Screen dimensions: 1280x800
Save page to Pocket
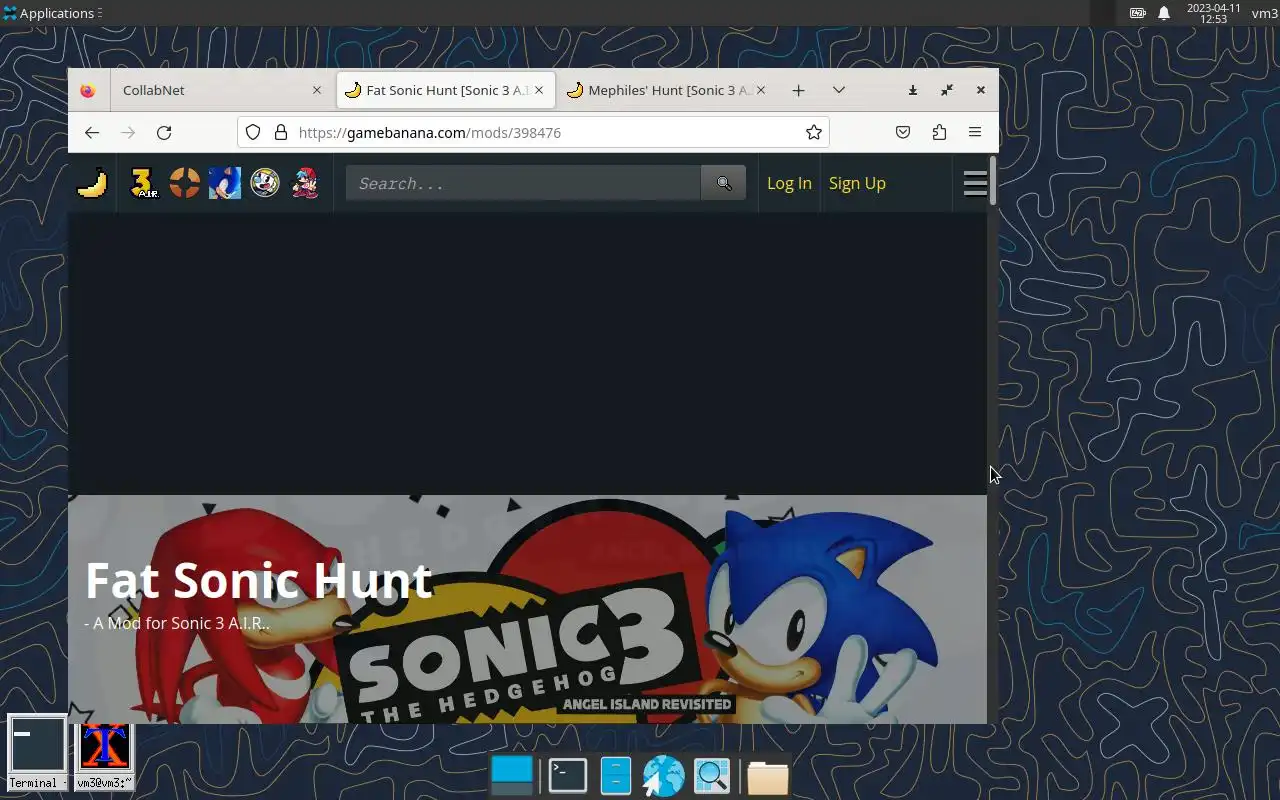click(x=903, y=132)
